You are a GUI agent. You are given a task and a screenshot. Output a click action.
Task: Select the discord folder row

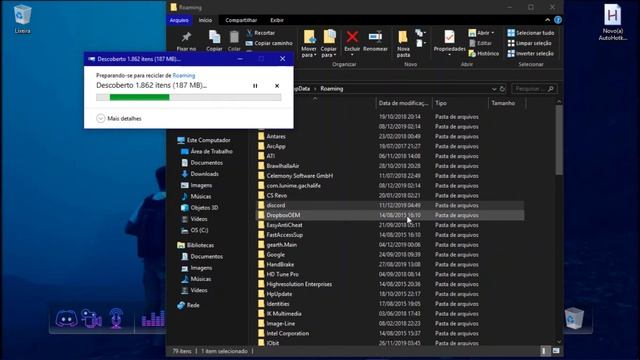390,205
